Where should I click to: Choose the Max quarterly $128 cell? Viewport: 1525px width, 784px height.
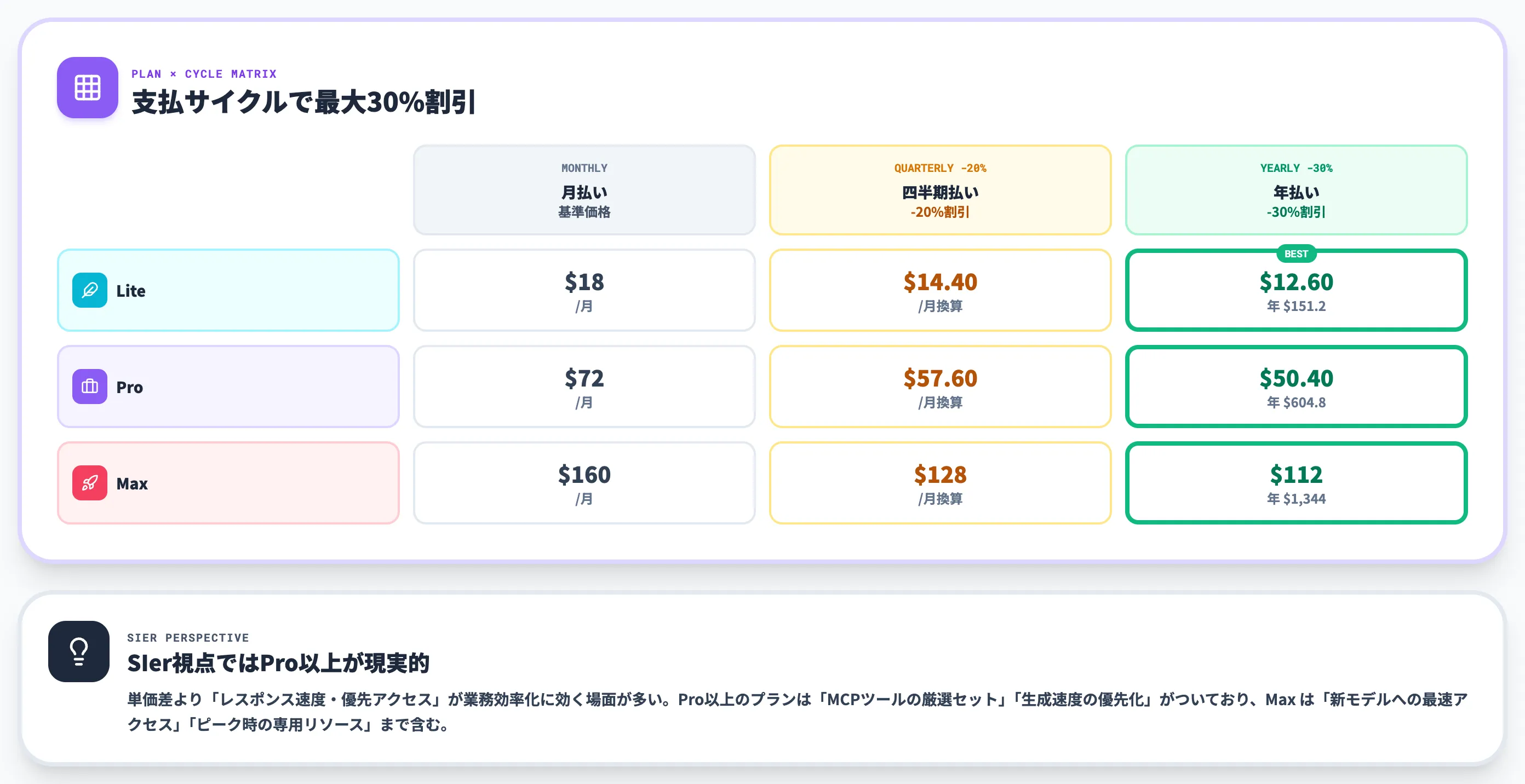940,483
